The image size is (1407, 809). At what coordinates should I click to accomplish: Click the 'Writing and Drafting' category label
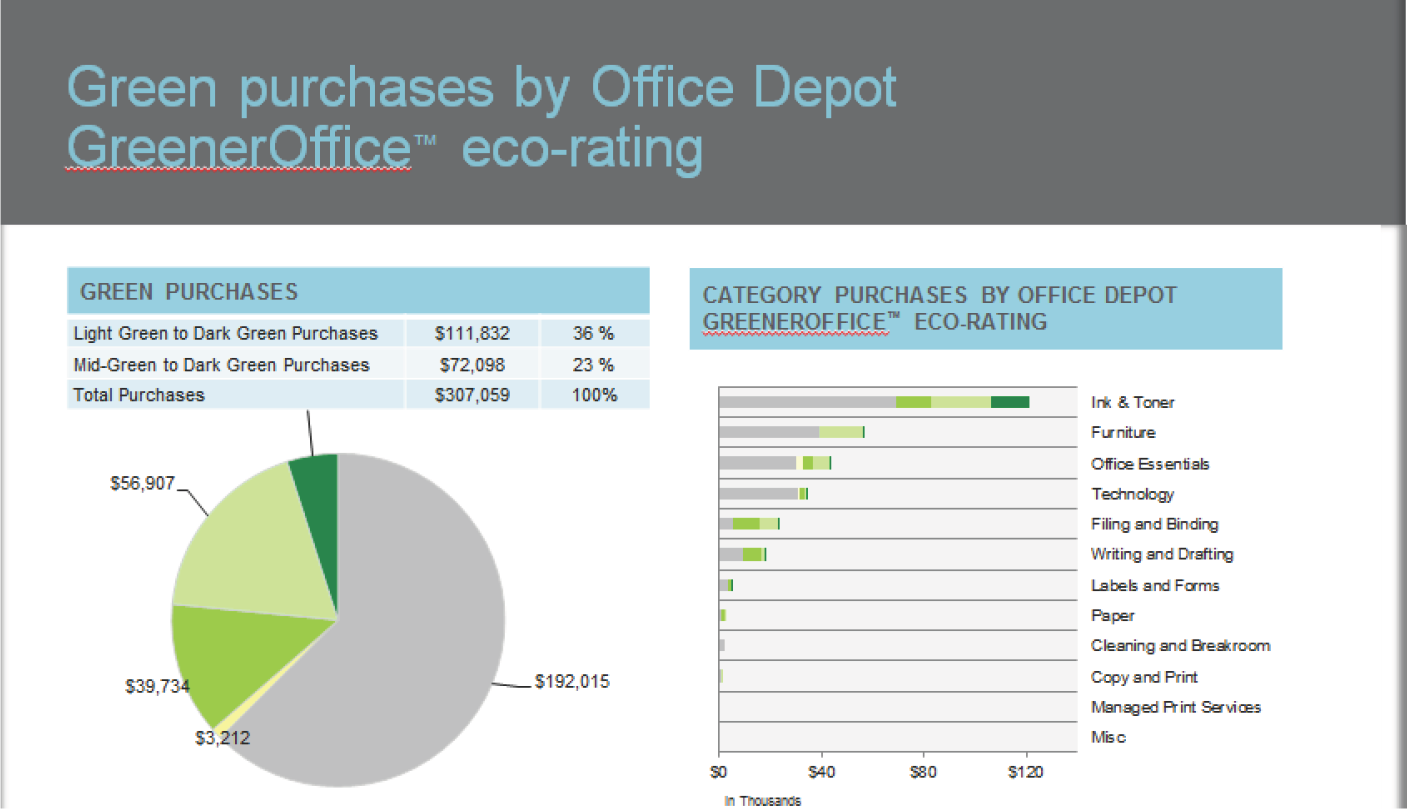point(1162,554)
